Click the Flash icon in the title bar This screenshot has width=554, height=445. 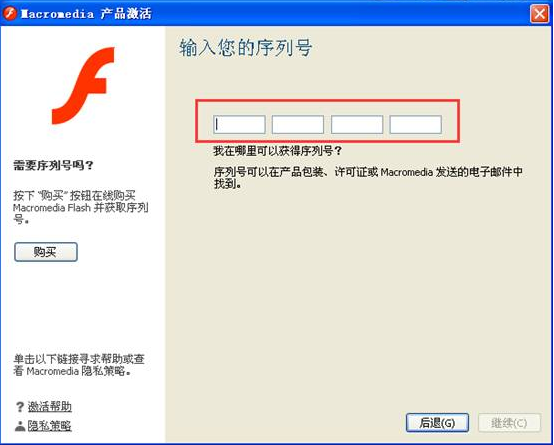pos(10,13)
